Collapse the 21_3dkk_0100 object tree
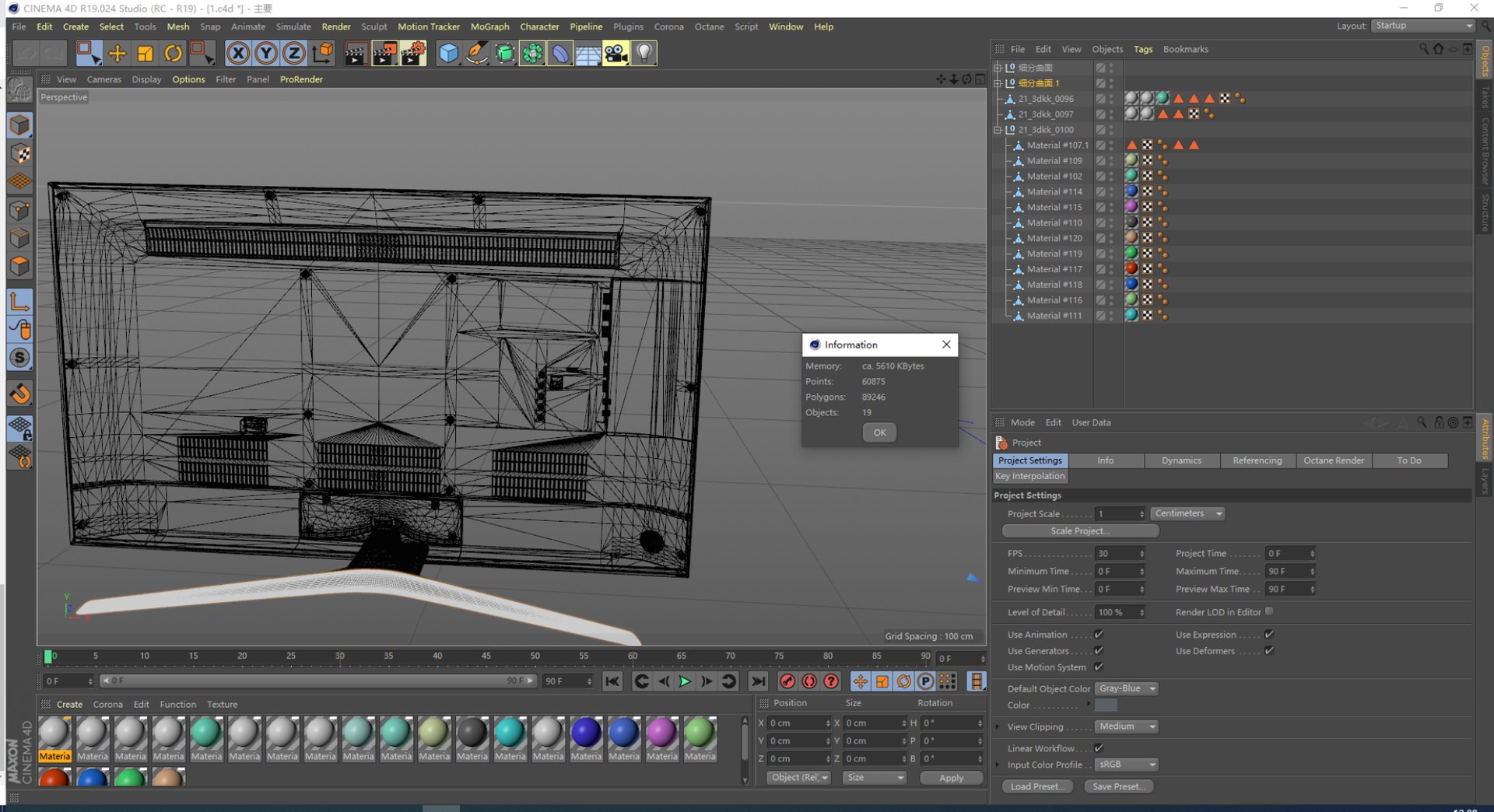Image resolution: width=1494 pixels, height=812 pixels. pos(998,130)
